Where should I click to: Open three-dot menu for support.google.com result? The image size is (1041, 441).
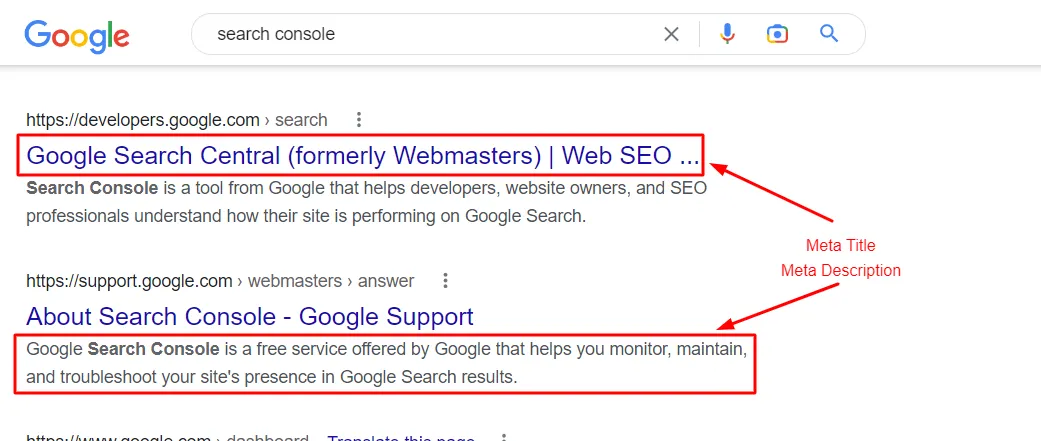tap(445, 280)
